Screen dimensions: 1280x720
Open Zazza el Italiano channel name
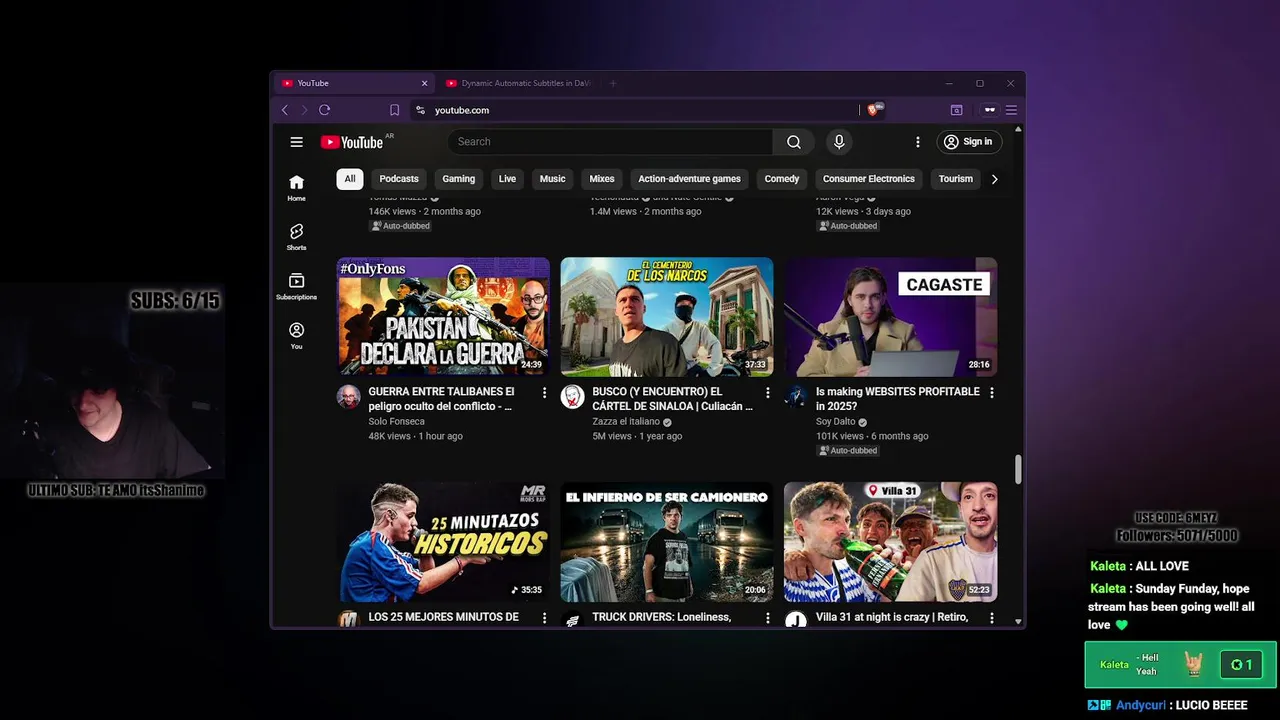(x=626, y=422)
